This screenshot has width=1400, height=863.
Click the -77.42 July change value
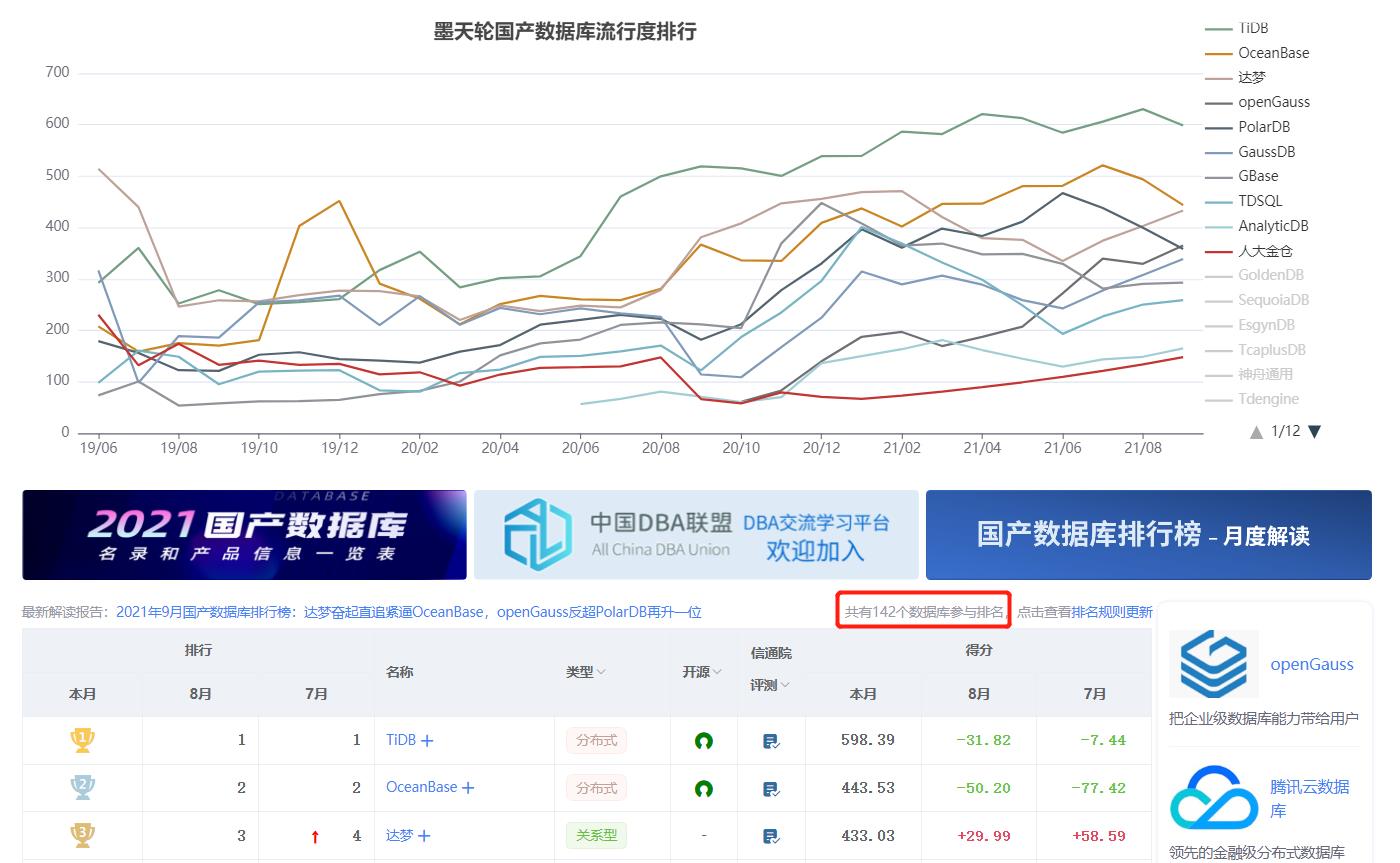(x=1099, y=788)
